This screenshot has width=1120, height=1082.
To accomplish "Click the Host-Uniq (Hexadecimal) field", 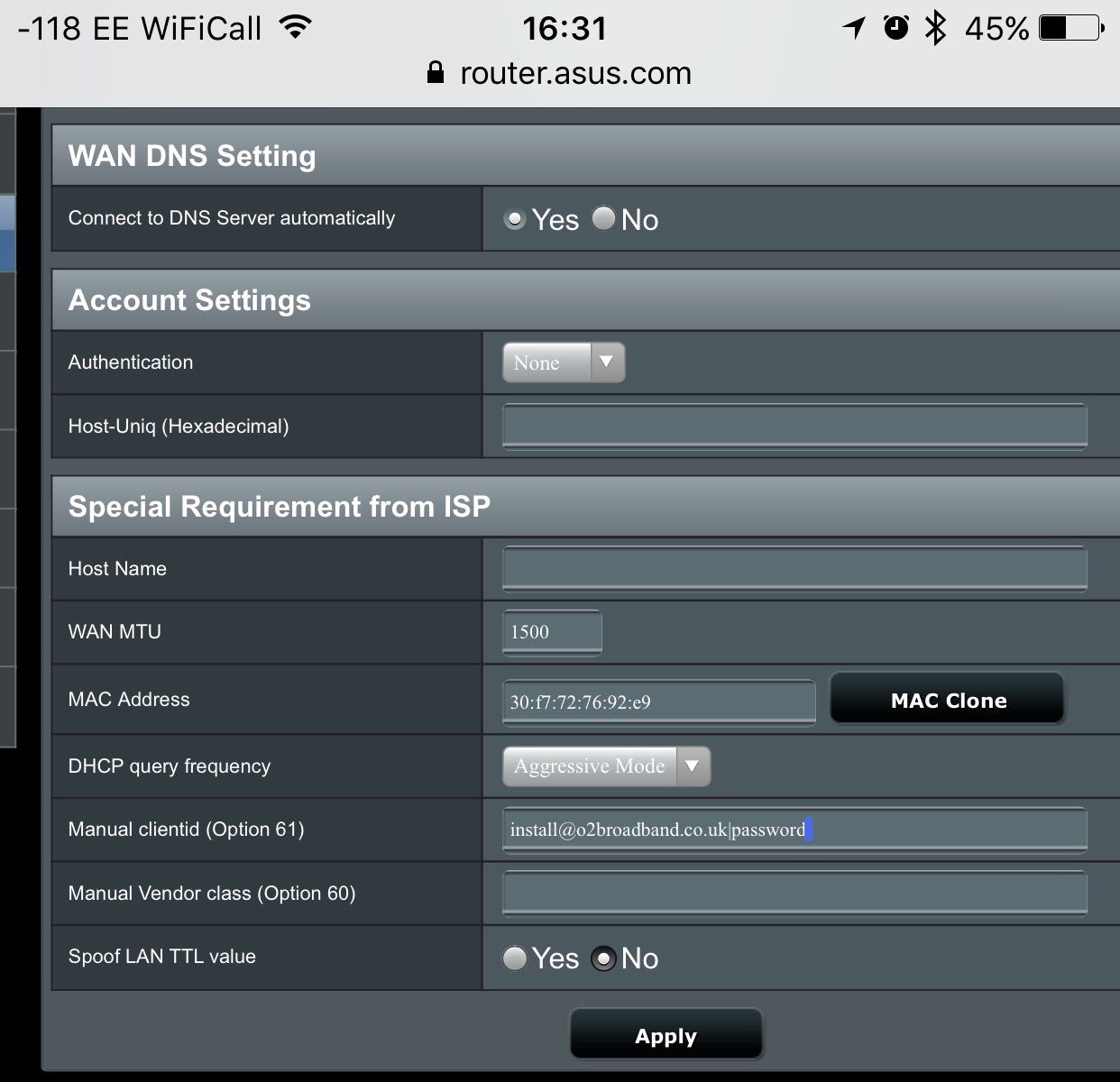I will pos(794,426).
